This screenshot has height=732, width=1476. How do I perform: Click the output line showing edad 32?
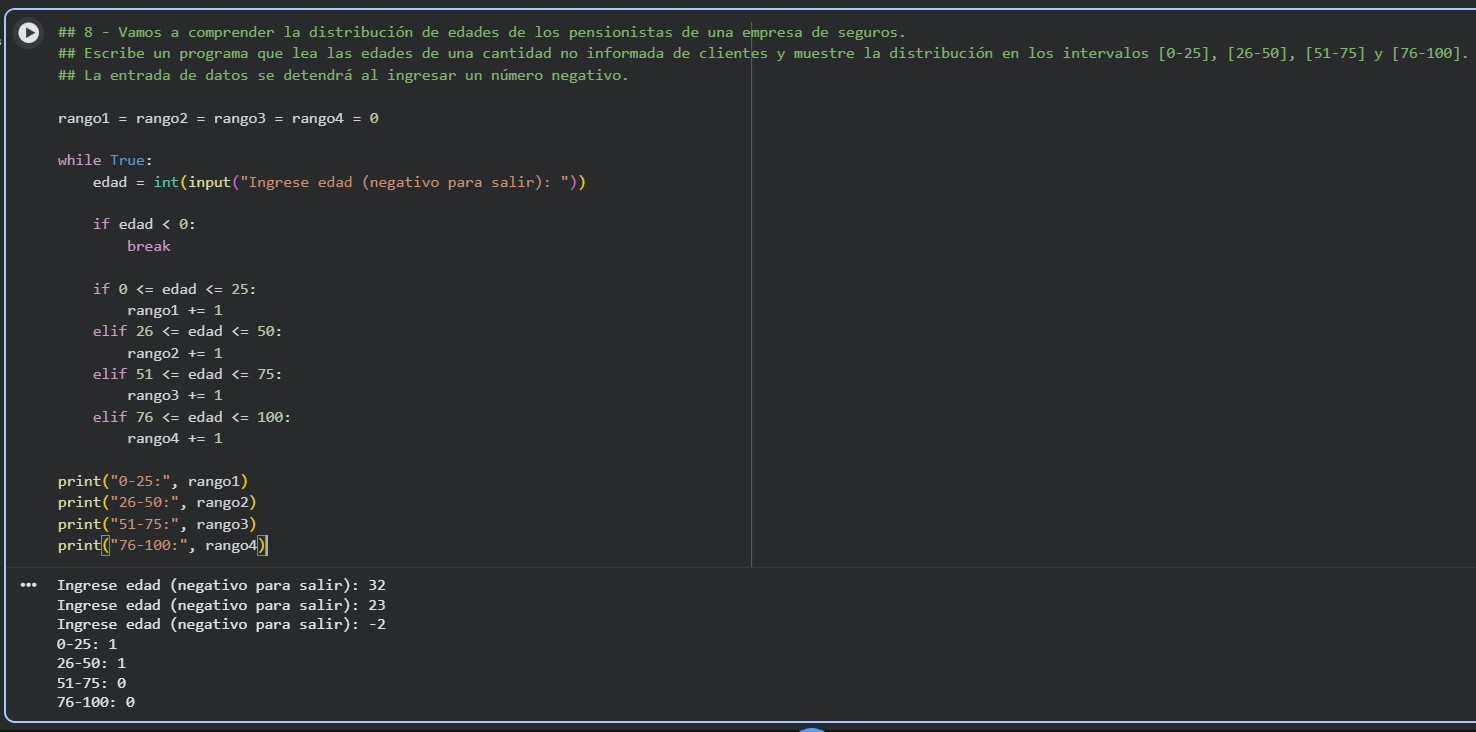pyautogui.click(x=221, y=585)
